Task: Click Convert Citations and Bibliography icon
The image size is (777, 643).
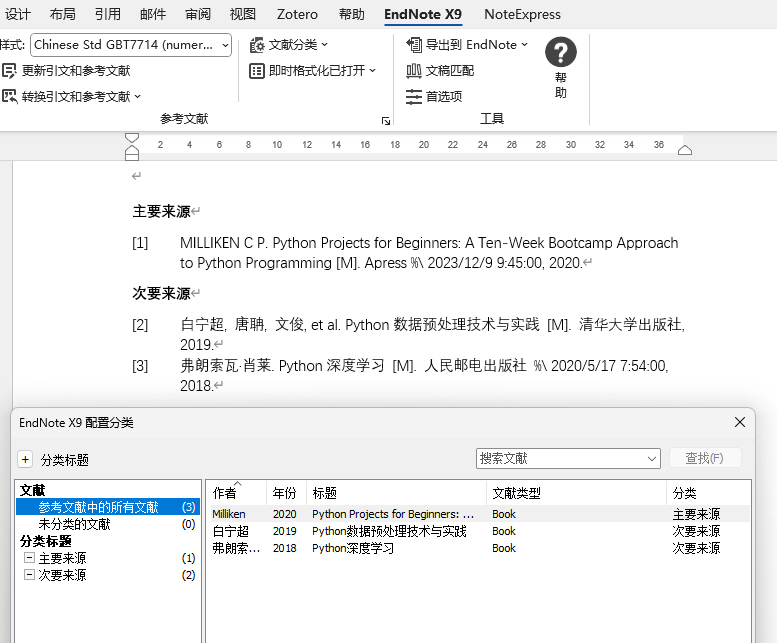Action: pos(9,96)
